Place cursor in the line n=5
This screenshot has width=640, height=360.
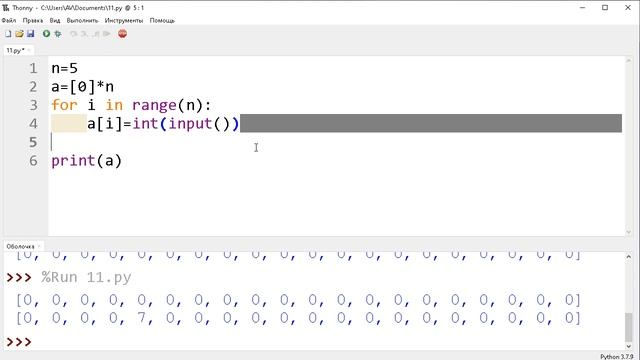[x=64, y=68]
